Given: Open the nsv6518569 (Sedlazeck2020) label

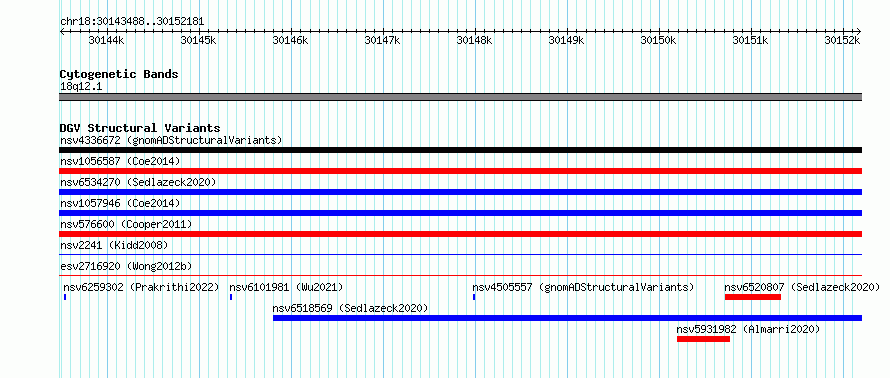Looking at the screenshot, I should click(x=350, y=308).
